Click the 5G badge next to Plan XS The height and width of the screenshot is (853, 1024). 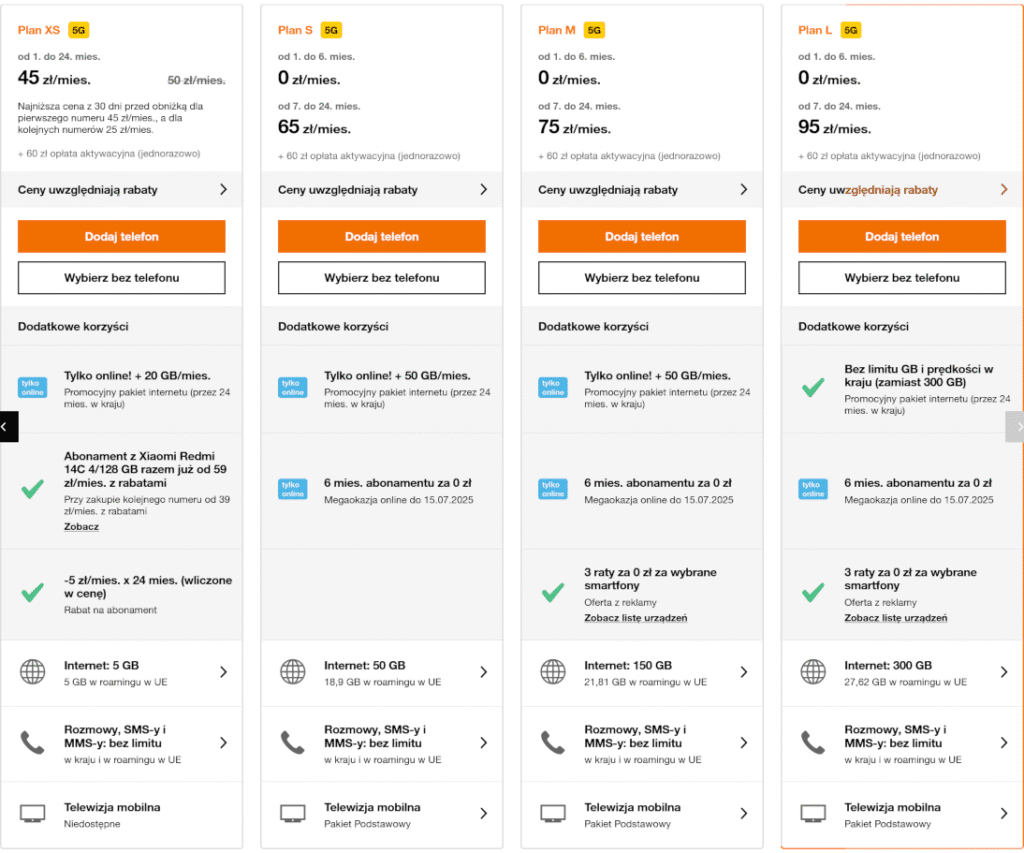click(x=79, y=30)
